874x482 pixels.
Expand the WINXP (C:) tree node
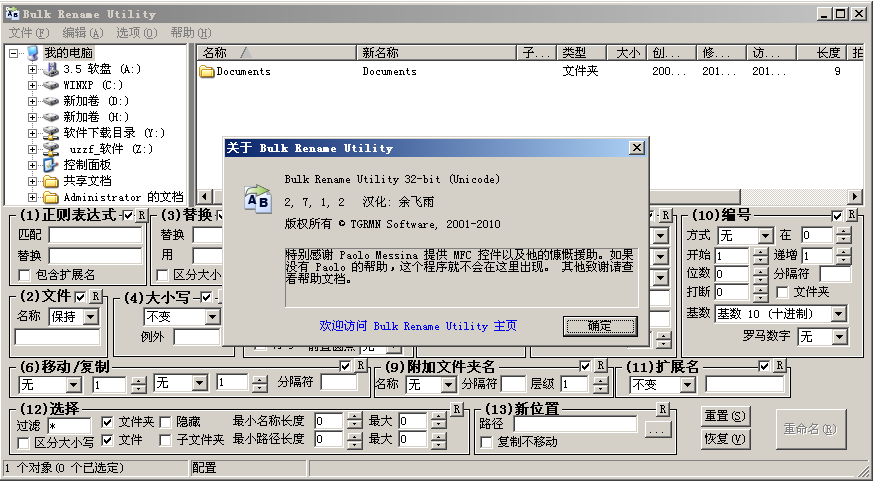point(32,85)
